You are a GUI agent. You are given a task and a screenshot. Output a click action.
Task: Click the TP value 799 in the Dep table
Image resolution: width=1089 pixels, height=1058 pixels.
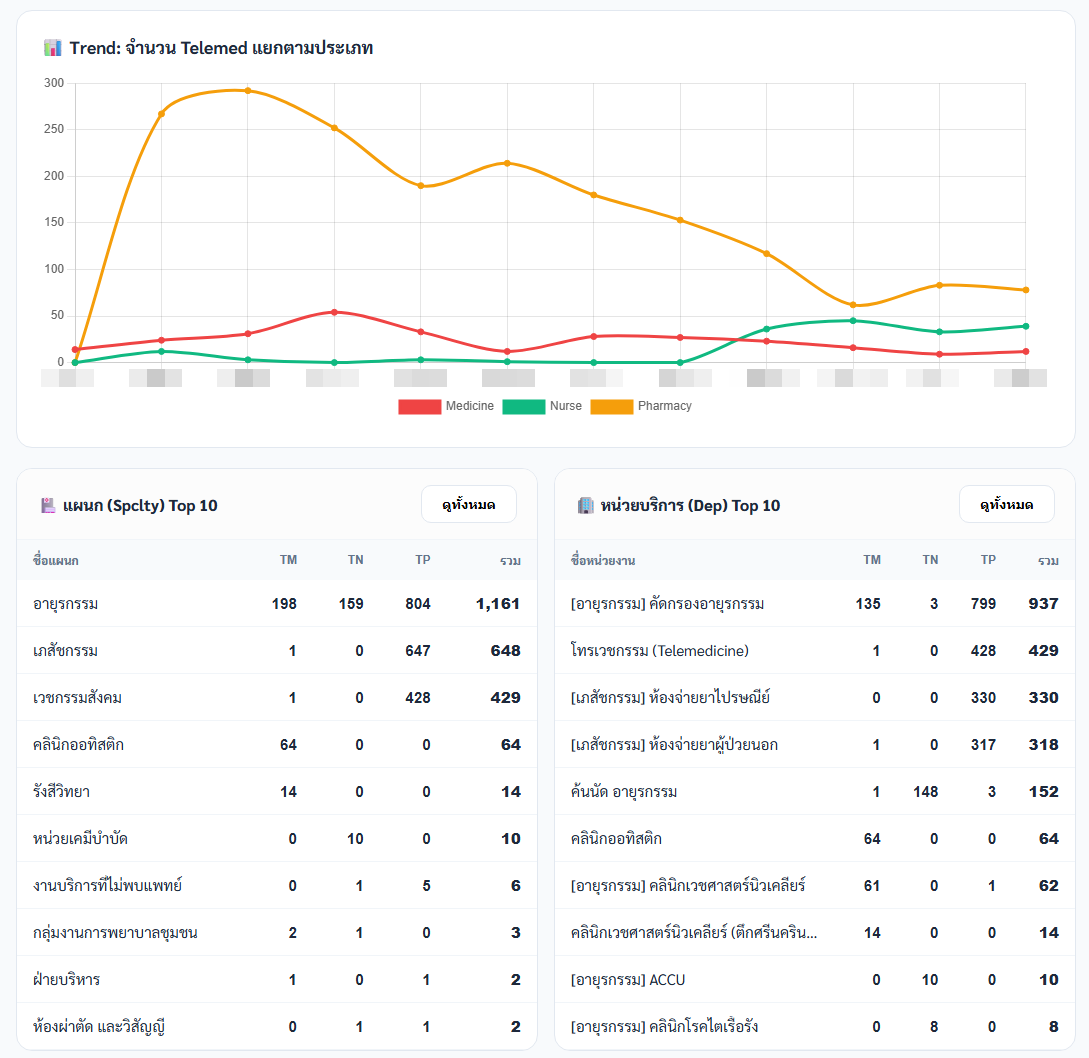[x=983, y=604]
